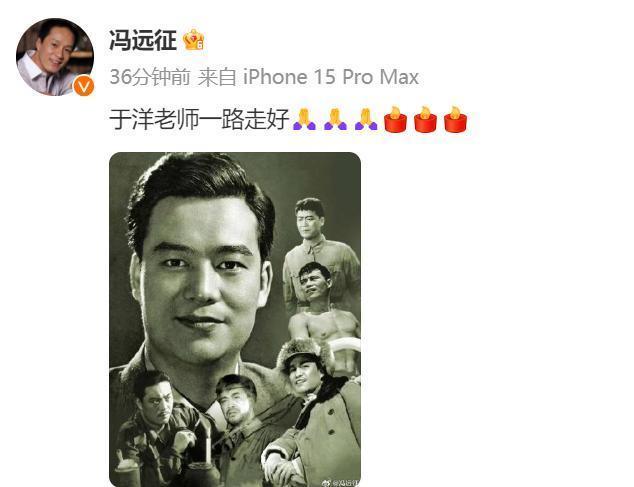Click the 36分钟前 timestamp

point(150,77)
